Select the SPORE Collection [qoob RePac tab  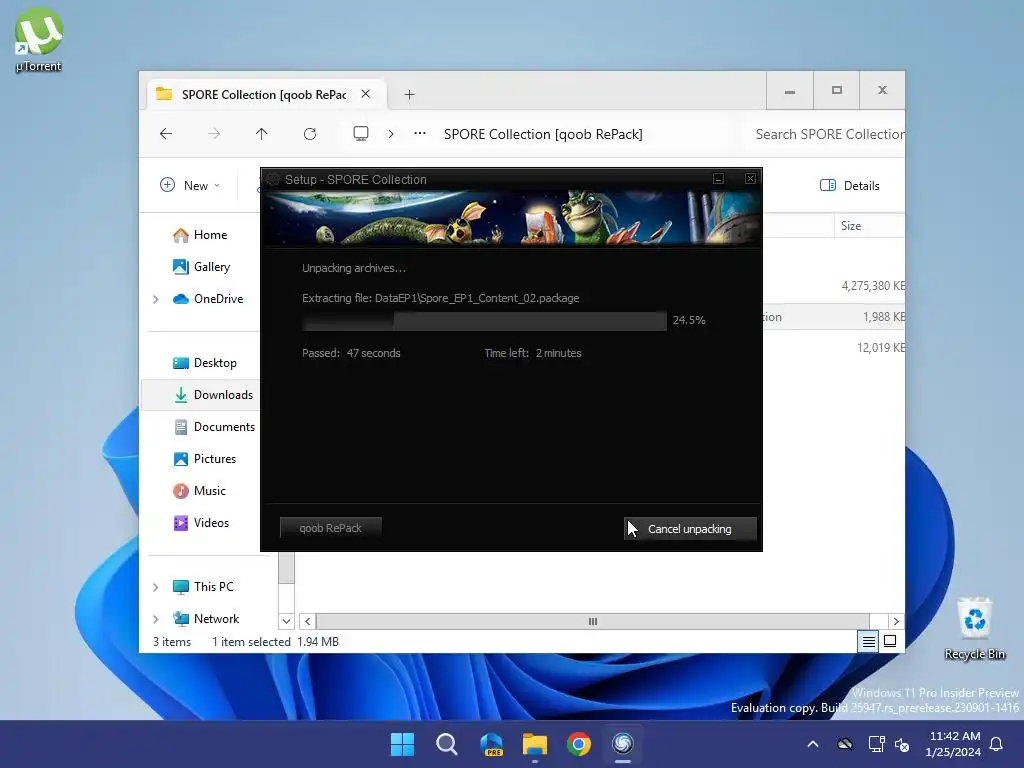pyautogui.click(x=264, y=95)
